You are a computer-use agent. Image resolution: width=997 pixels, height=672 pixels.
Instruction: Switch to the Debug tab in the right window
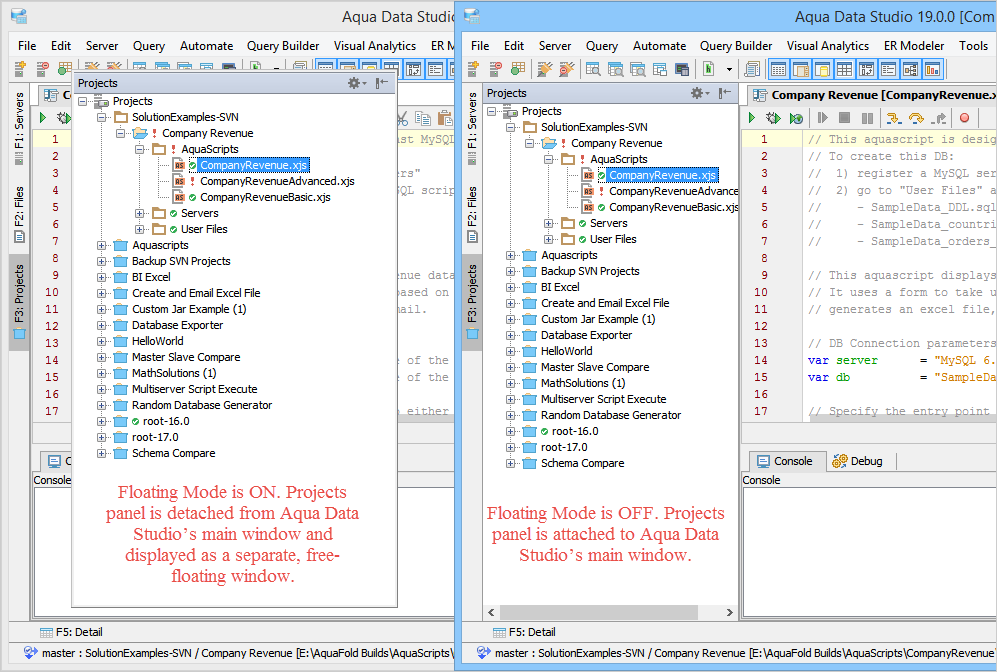tap(858, 461)
